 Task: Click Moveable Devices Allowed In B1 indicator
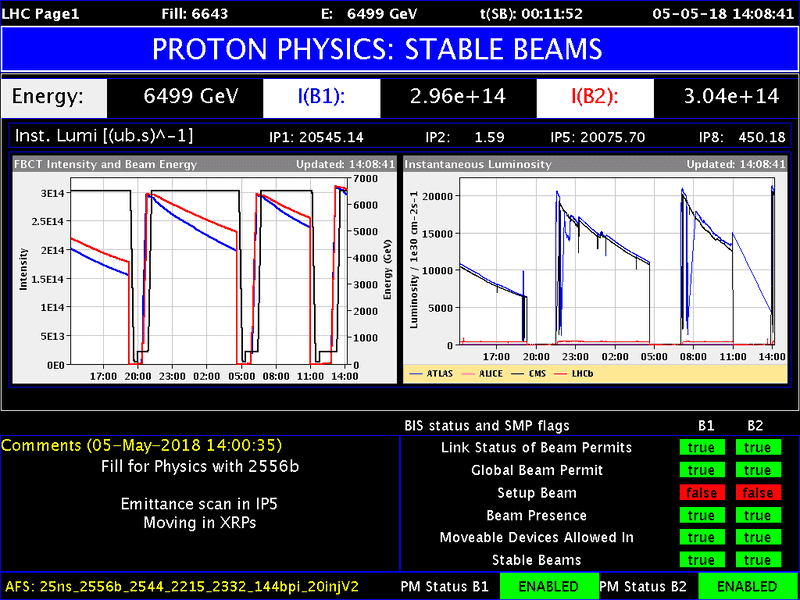(x=702, y=537)
